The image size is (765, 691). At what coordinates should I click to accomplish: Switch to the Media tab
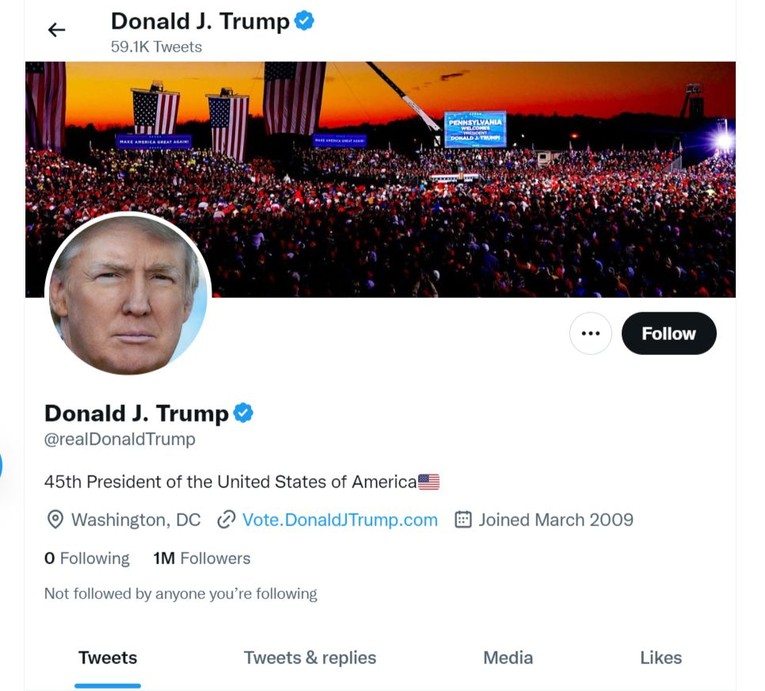point(508,657)
